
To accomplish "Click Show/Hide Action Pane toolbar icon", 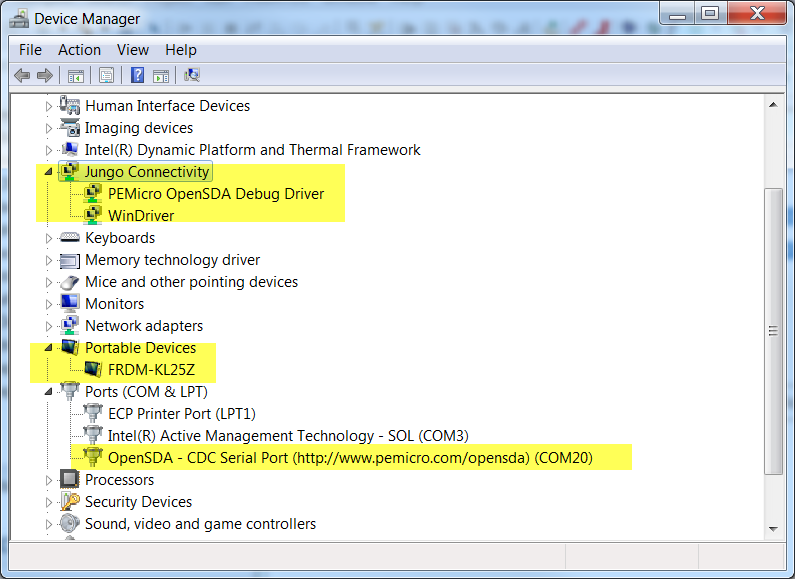I will [161, 76].
